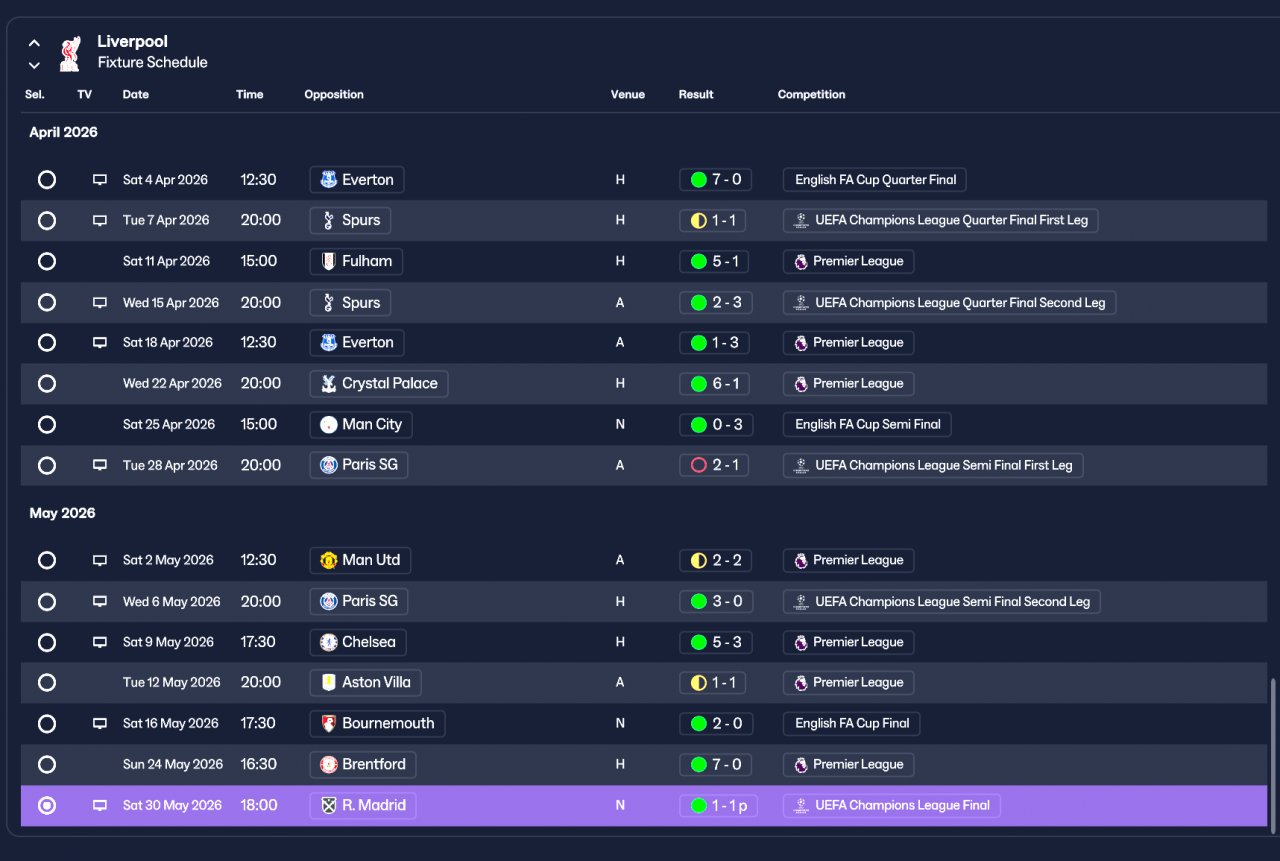Select radio button for Sat 4 Apr 2026 fixture
The image size is (1280, 861).
47,180
